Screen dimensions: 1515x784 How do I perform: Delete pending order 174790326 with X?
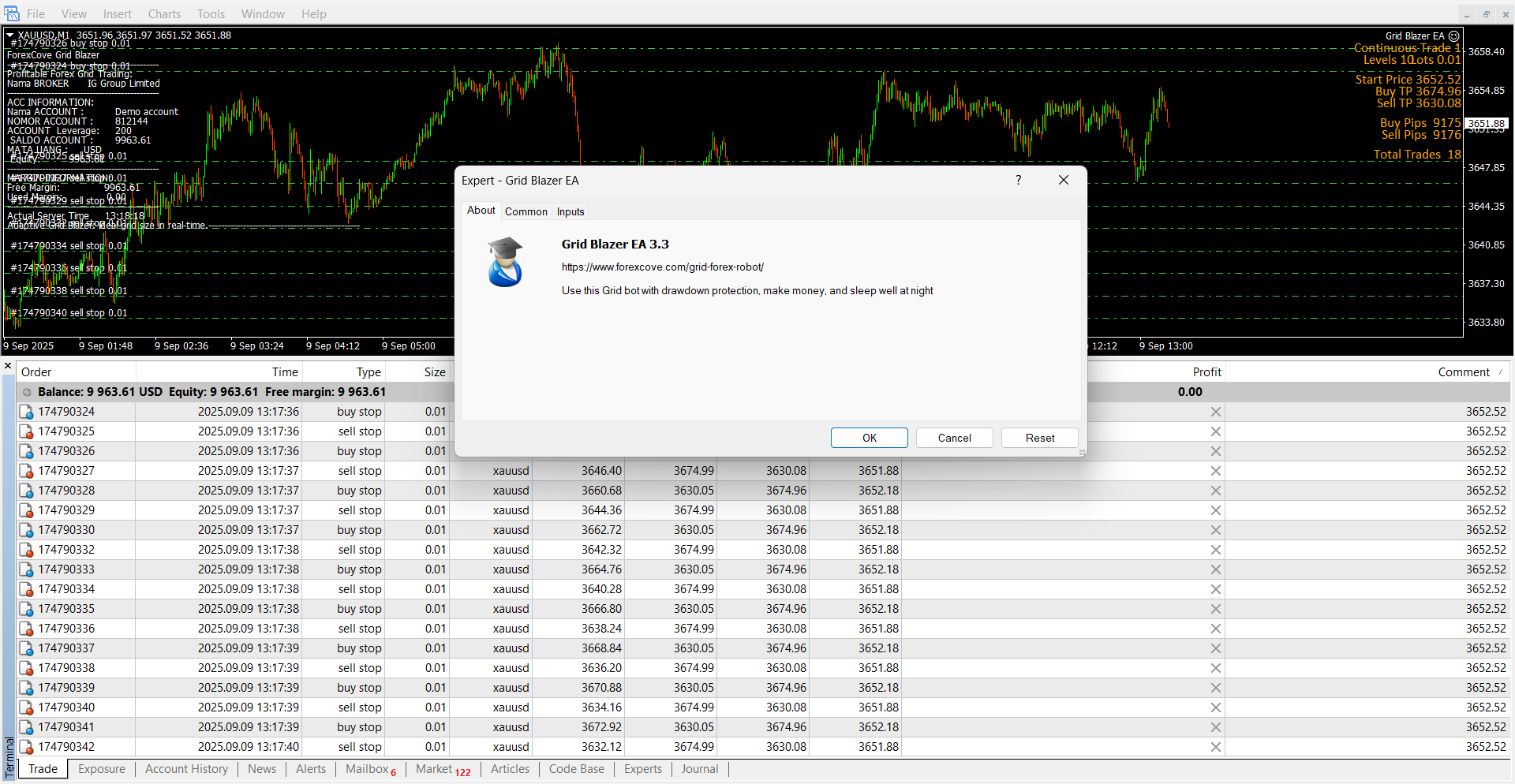1216,451
